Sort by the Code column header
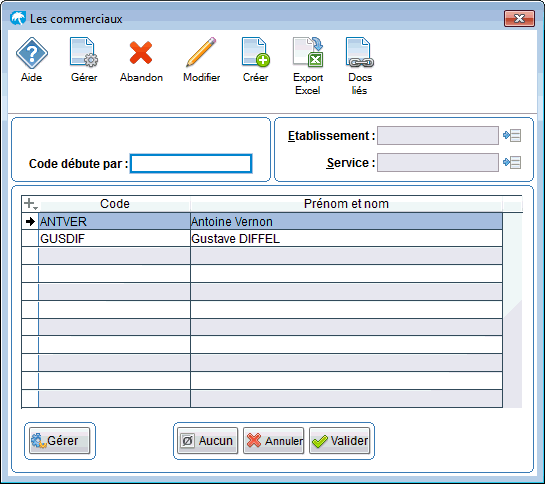 115,204
